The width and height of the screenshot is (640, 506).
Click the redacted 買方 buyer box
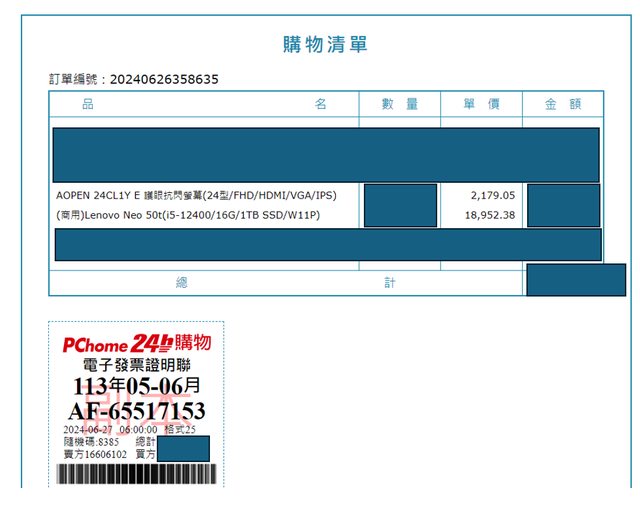tap(183, 448)
